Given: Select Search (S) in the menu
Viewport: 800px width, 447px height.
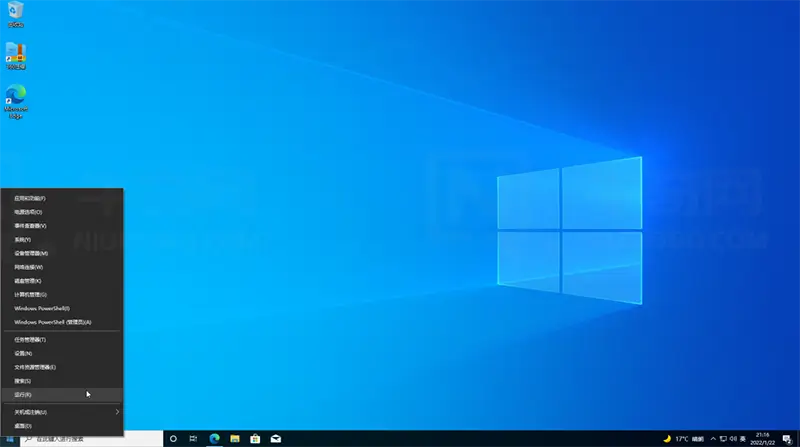Looking at the screenshot, I should [62, 381].
